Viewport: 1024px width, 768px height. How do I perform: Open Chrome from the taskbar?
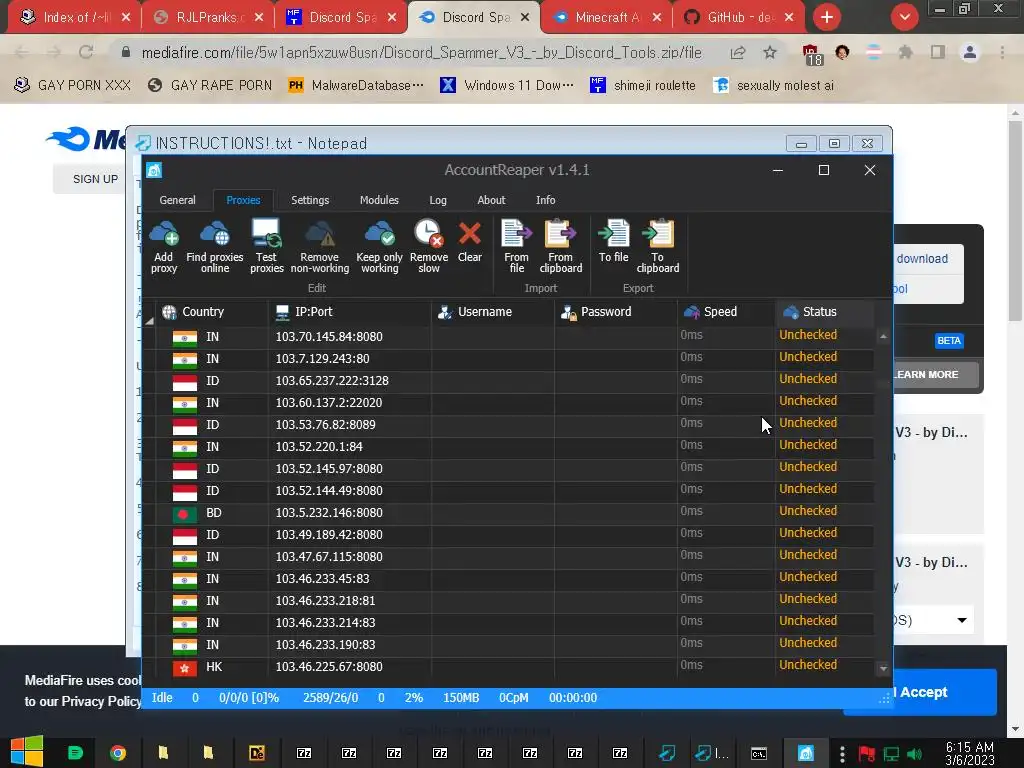[118, 753]
